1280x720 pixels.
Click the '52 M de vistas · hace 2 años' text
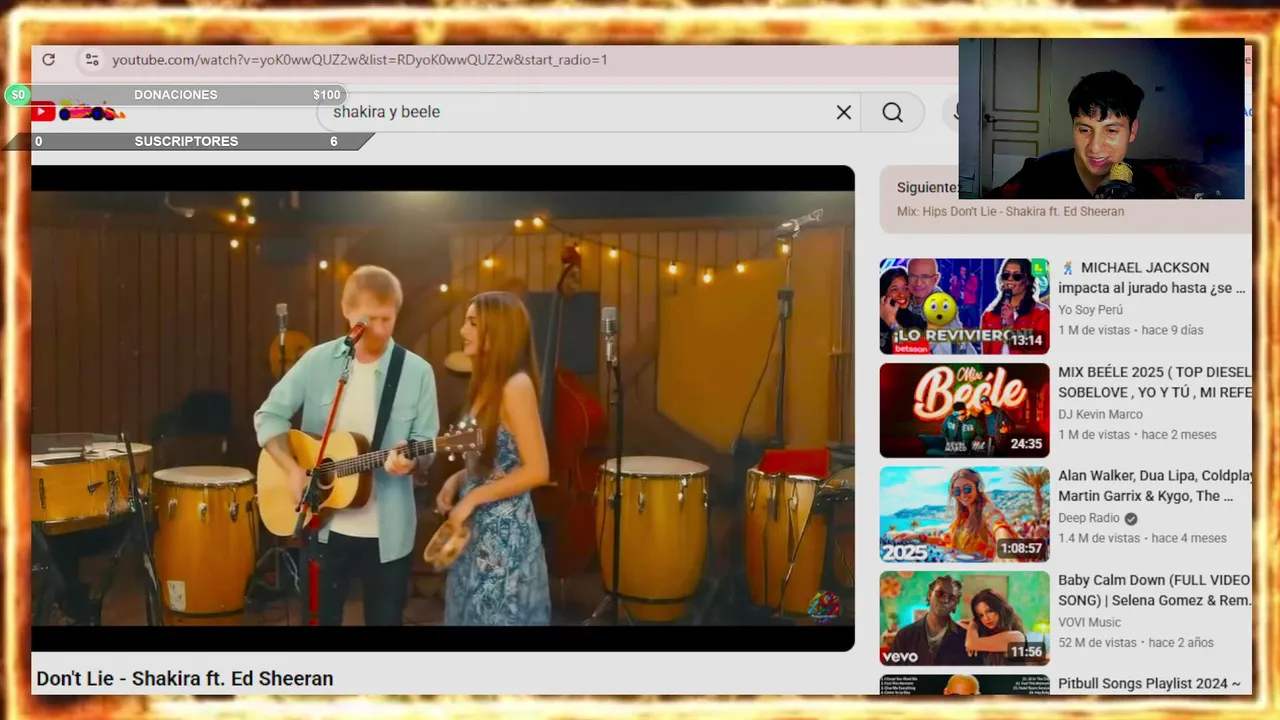tap(1135, 642)
